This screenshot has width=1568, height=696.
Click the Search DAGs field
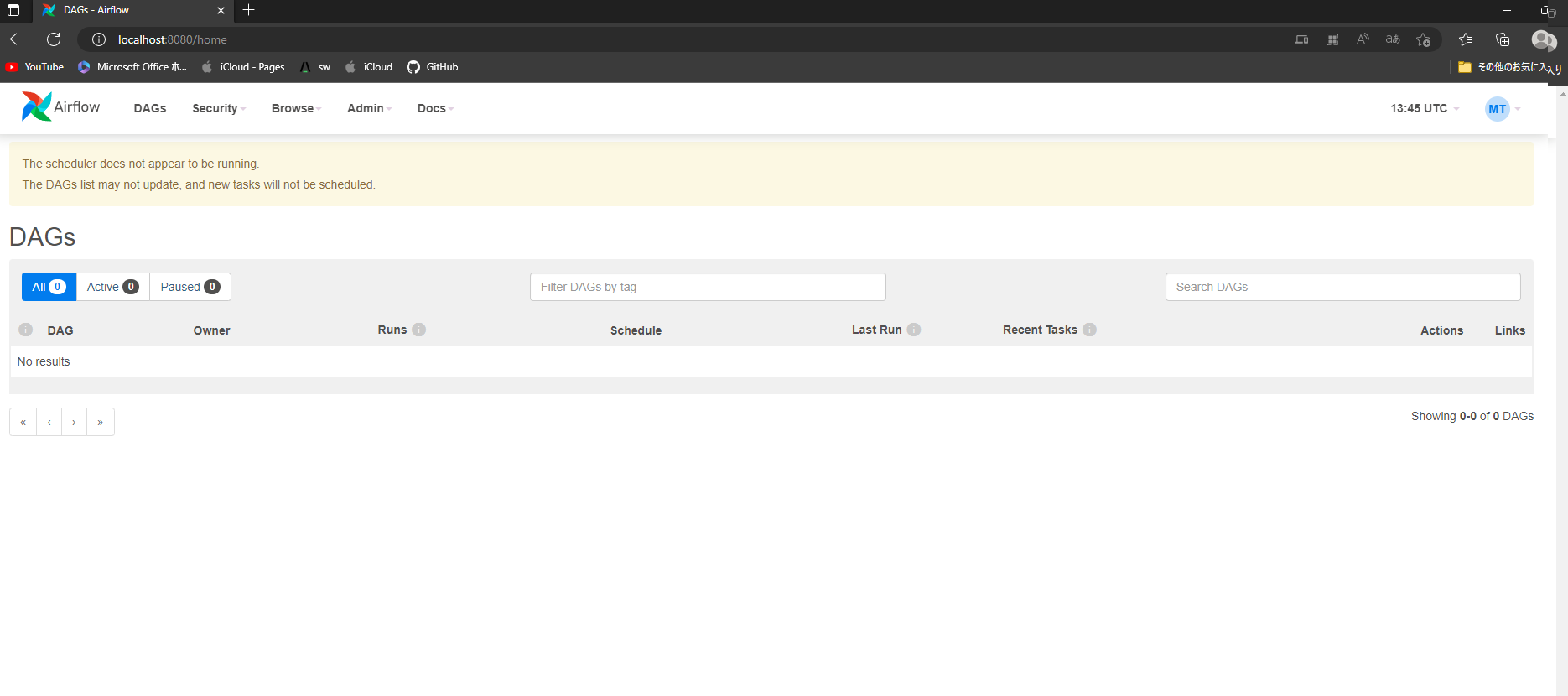coord(1342,287)
